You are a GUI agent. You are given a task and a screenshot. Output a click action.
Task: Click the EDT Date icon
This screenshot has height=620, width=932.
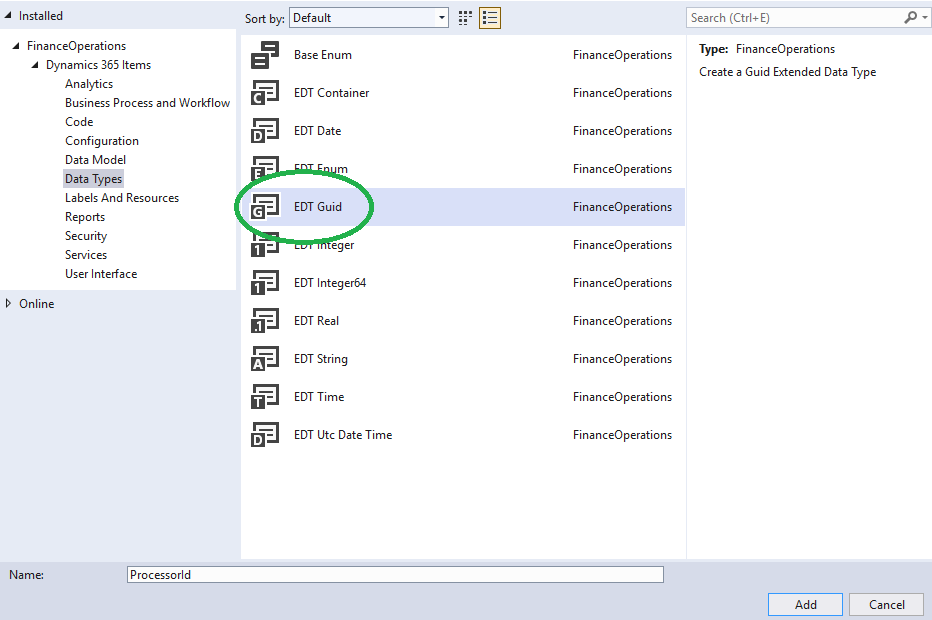tap(265, 131)
